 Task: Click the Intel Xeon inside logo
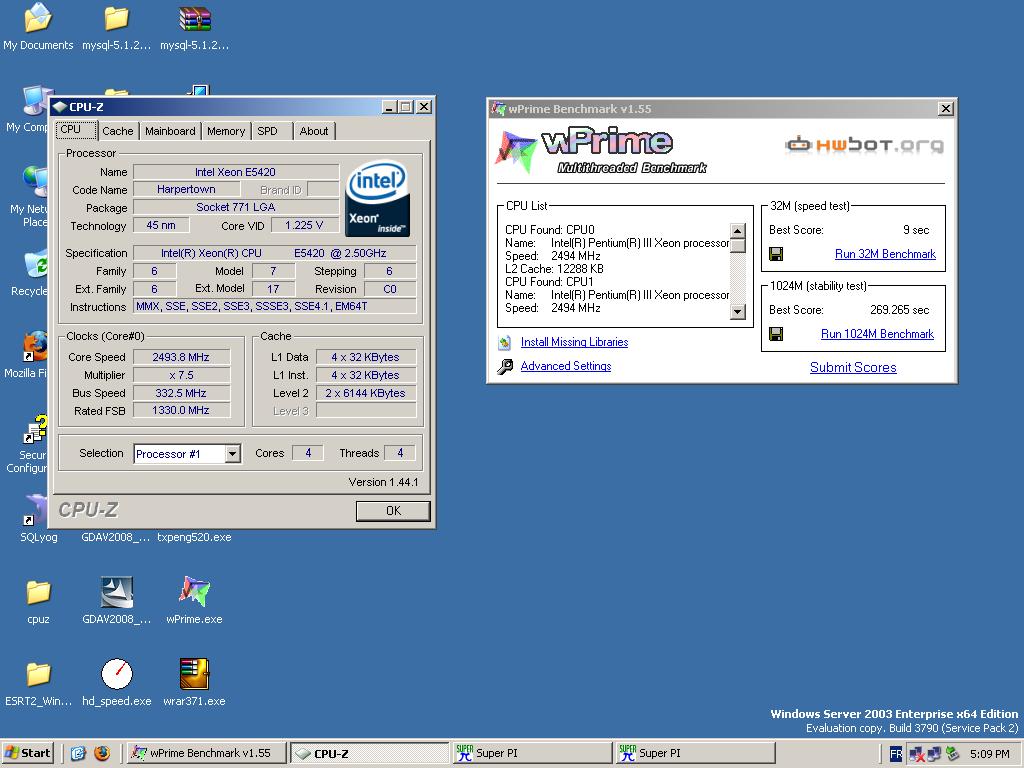coord(377,199)
